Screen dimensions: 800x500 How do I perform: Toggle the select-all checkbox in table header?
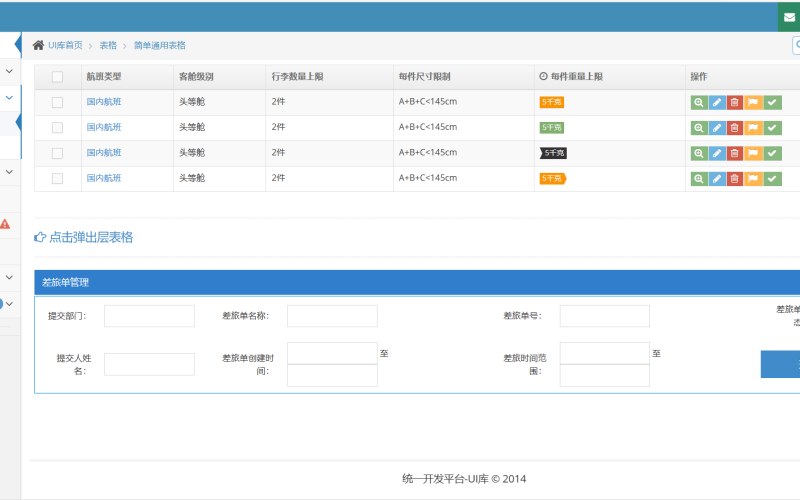(57, 77)
